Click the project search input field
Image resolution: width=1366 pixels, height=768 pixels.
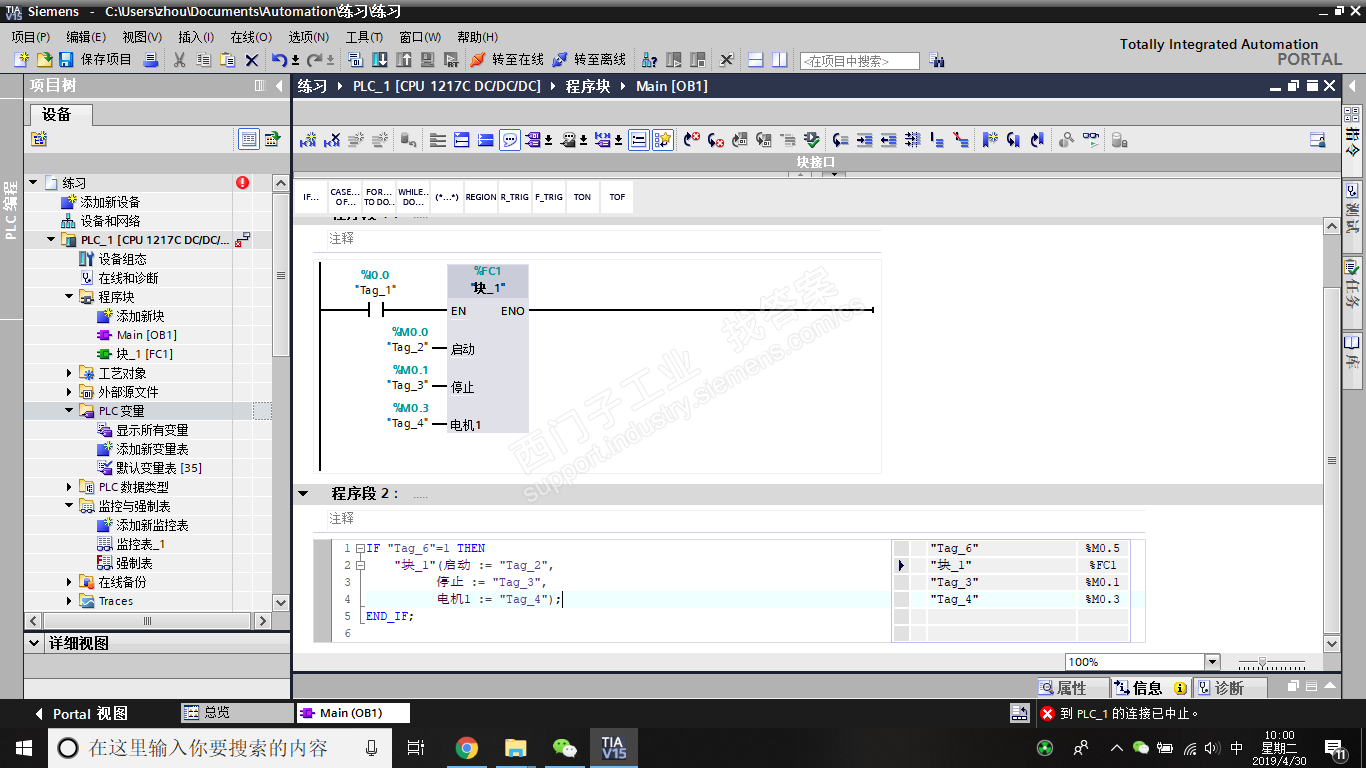coord(859,61)
